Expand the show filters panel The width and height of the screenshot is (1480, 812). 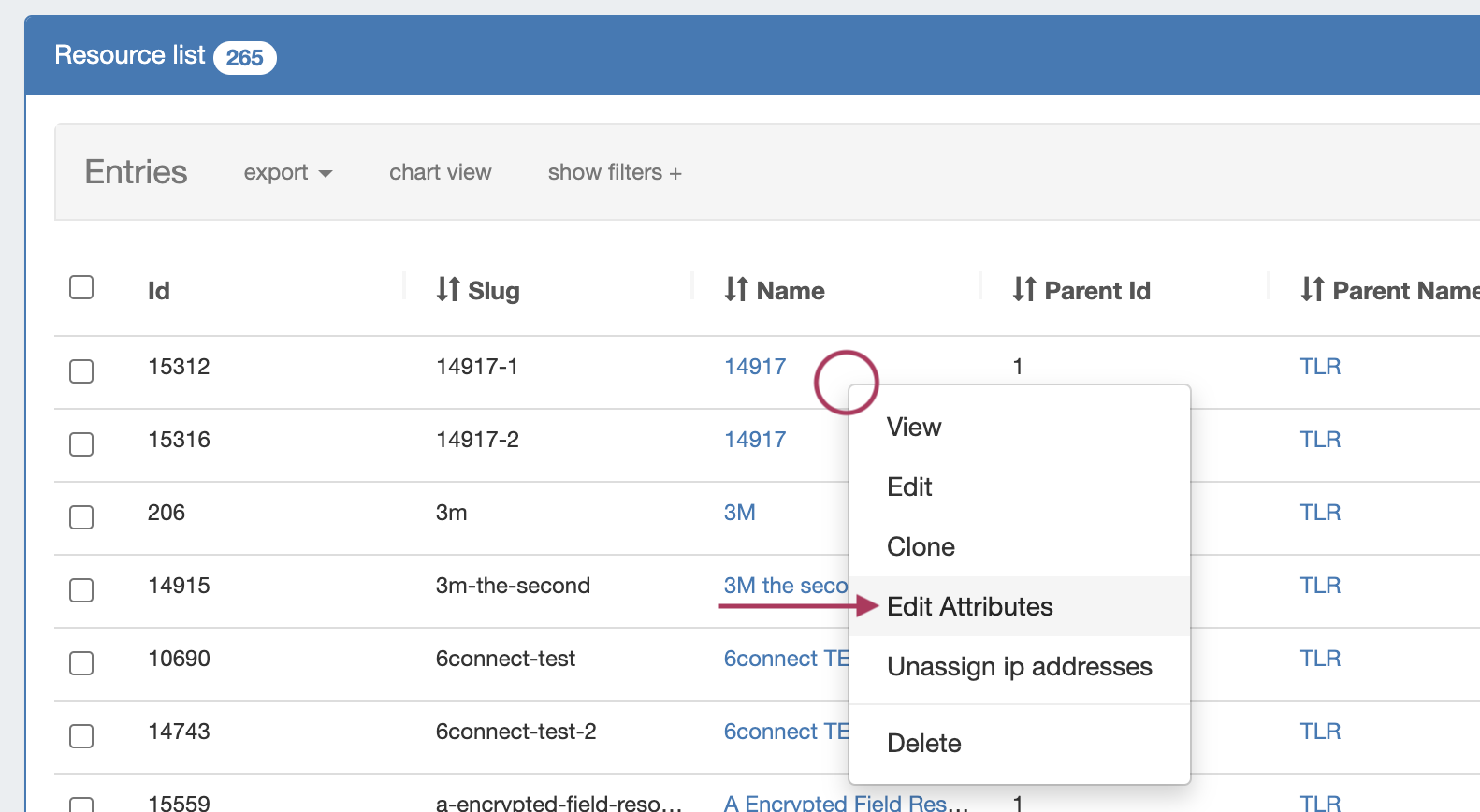click(x=614, y=173)
